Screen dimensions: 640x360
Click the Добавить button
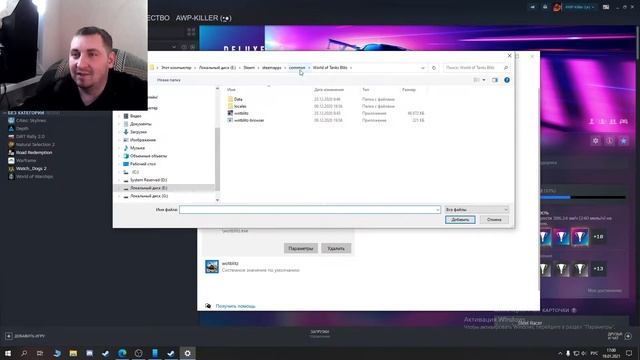pos(460,220)
